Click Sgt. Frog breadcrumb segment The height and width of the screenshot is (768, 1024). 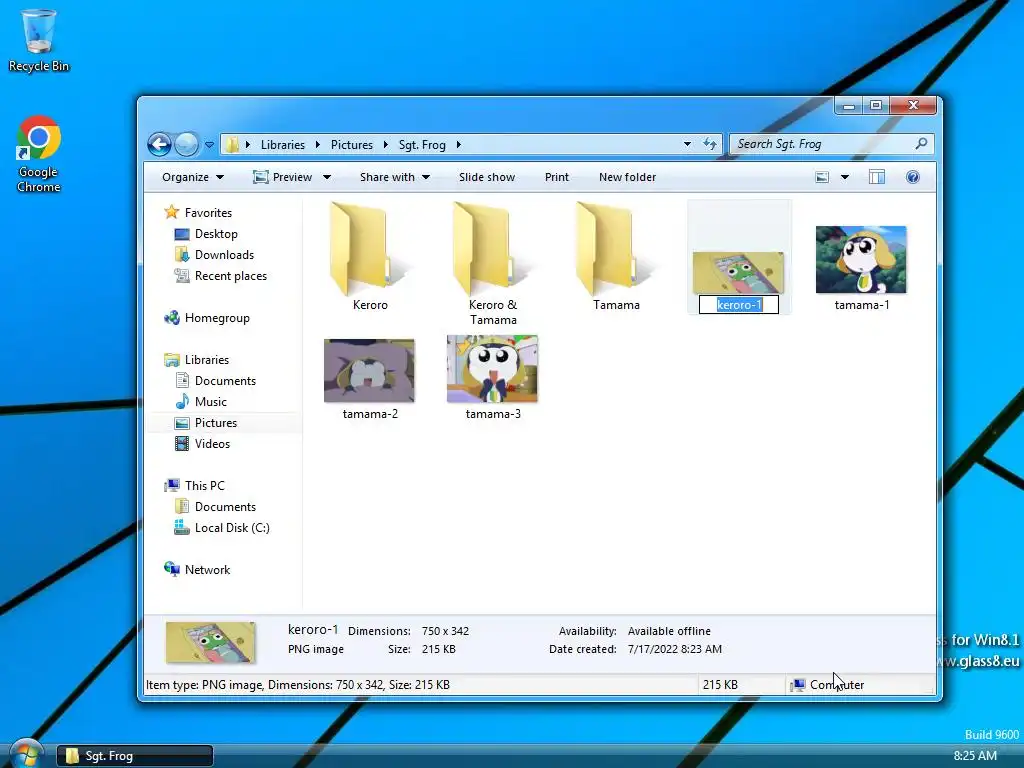[422, 145]
